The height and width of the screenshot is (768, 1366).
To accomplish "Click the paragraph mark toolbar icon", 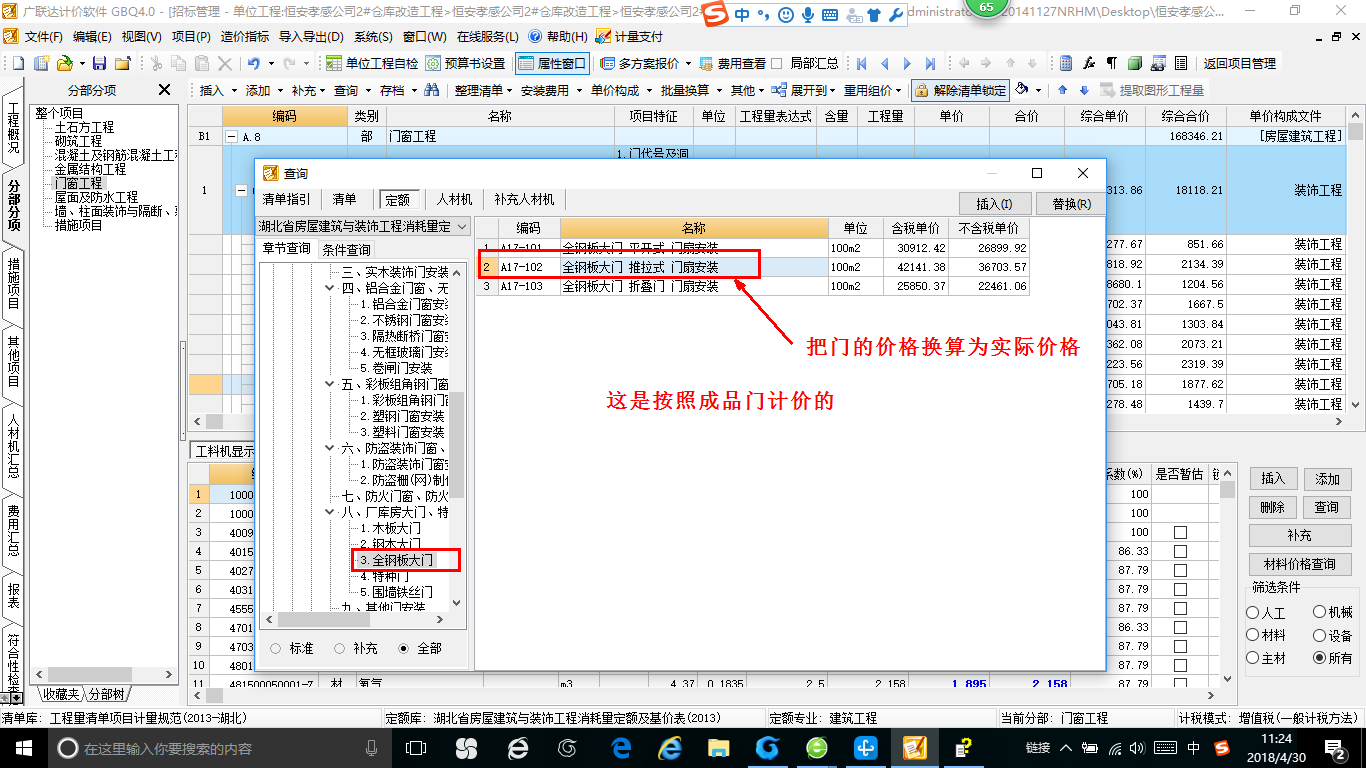I will [x=1112, y=63].
